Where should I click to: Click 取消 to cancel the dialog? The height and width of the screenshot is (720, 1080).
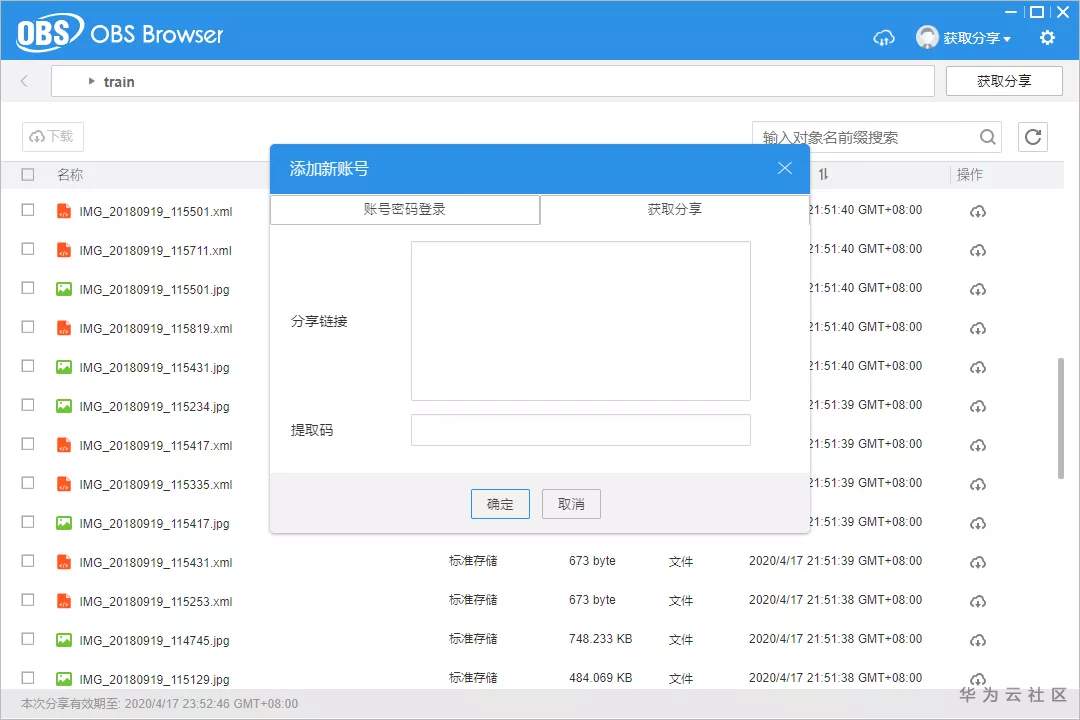[x=571, y=504]
